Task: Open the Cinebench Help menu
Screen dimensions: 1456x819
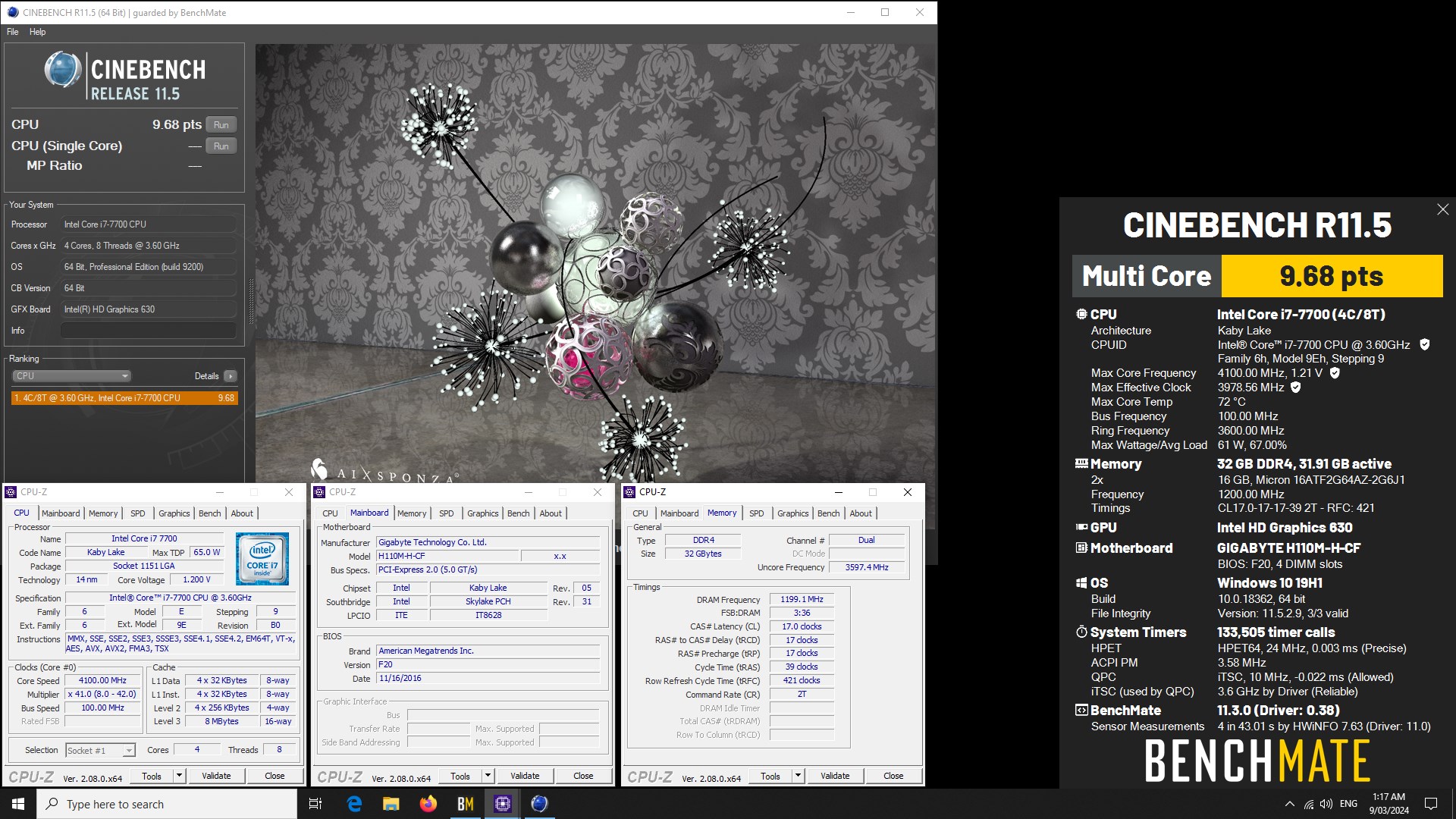Action: (38, 32)
